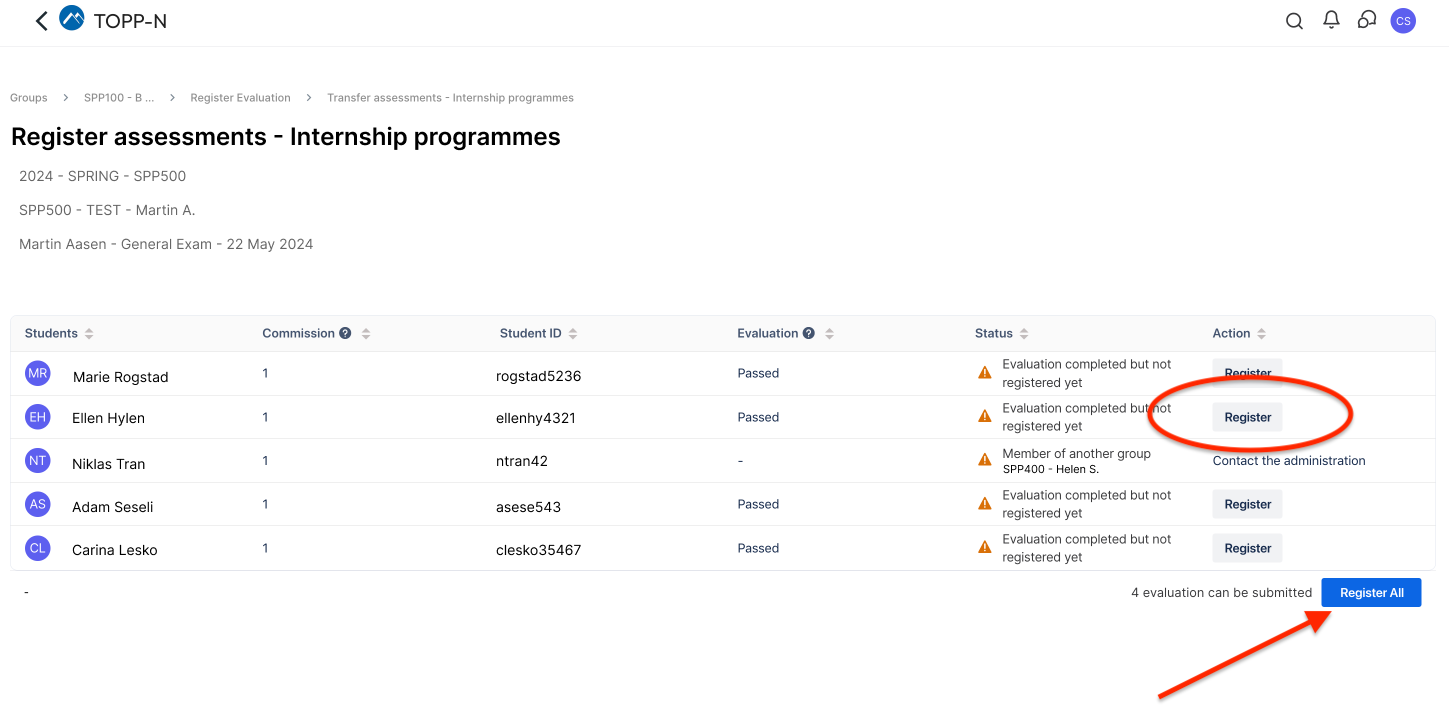Click warning icon in Niklas Tran row
The height and width of the screenshot is (719, 1449).
(x=985, y=460)
